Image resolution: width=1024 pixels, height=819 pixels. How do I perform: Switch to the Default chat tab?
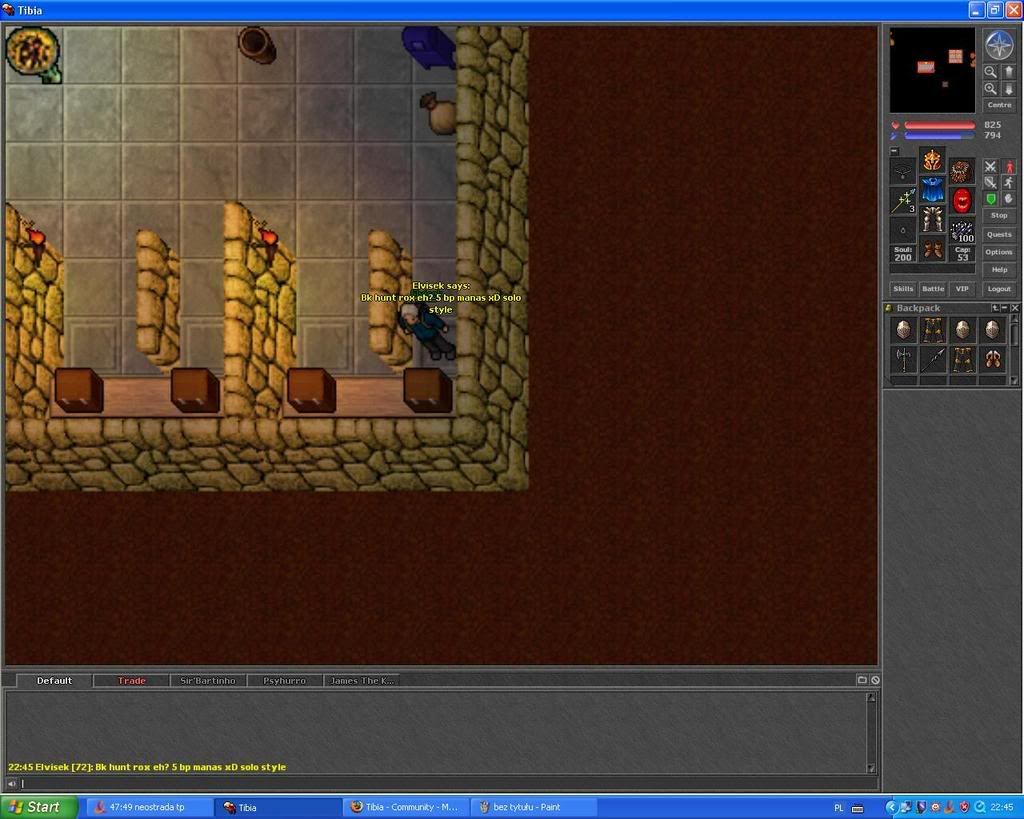click(x=54, y=681)
